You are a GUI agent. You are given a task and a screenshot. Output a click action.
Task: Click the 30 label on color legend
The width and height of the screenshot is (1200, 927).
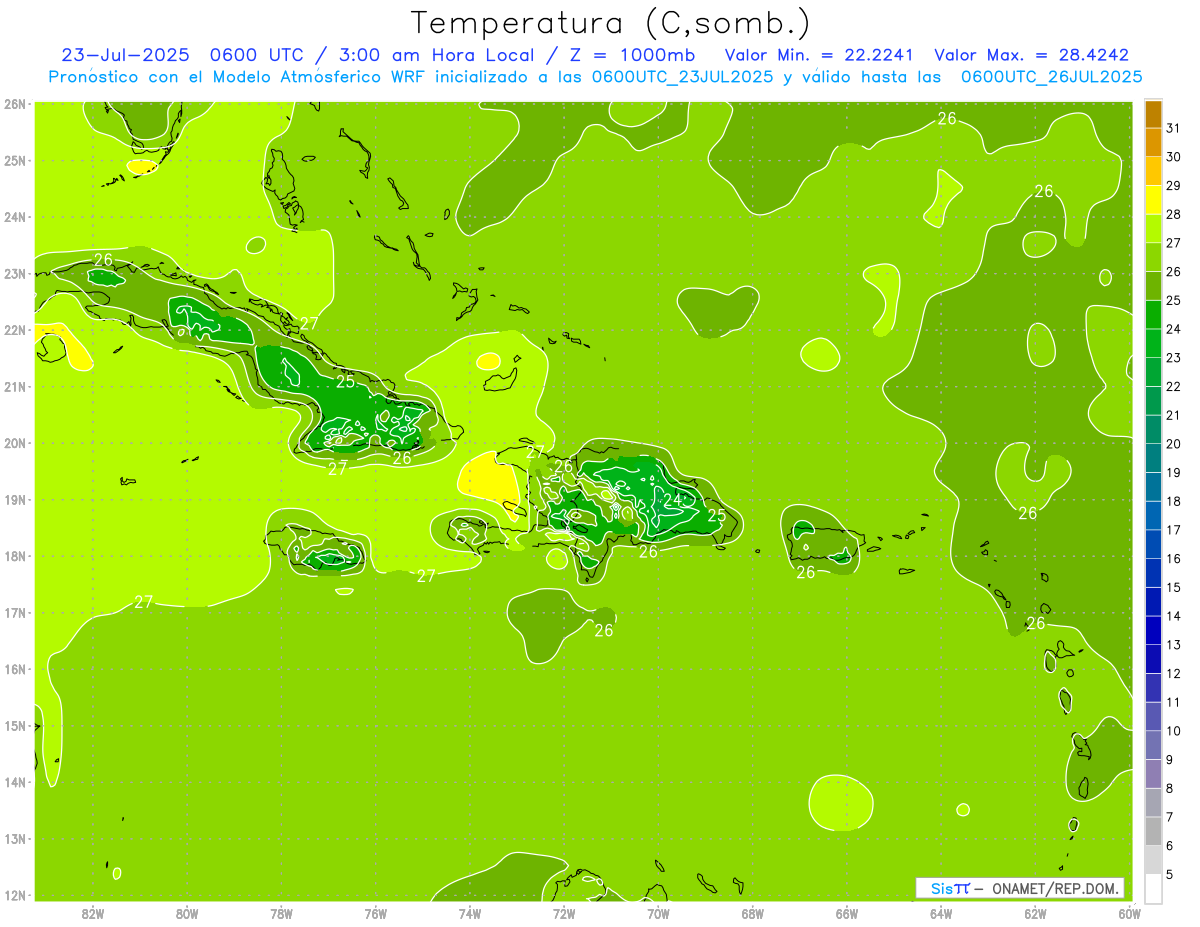[1173, 157]
